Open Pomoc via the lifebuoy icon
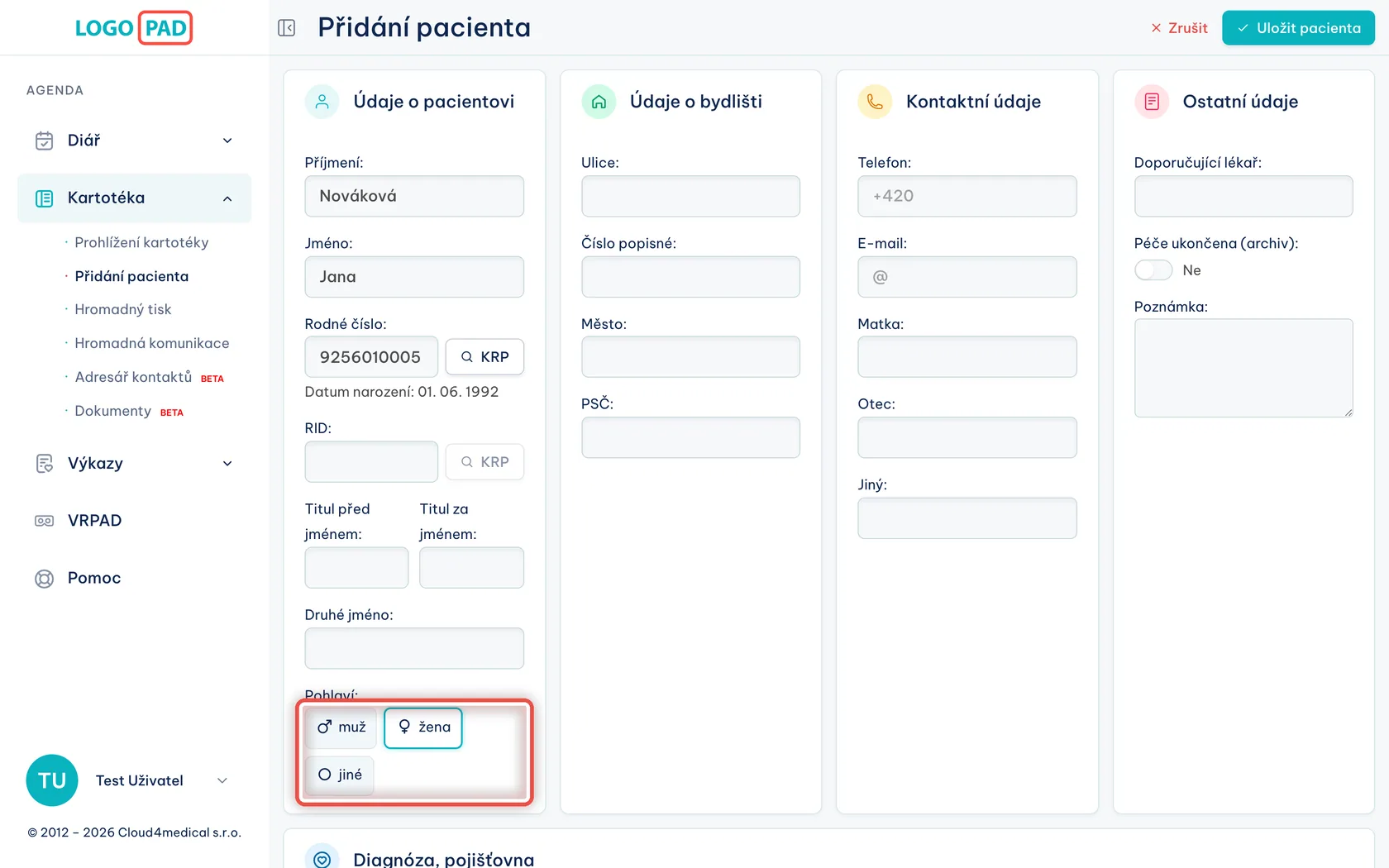1389x868 pixels. pos(44,579)
